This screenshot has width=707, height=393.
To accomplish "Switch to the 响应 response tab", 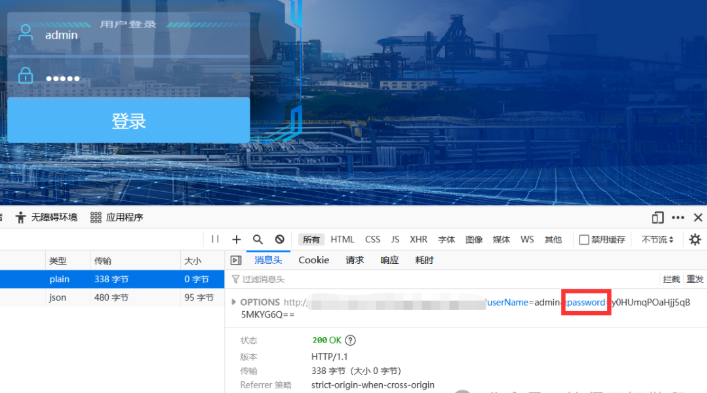I will (x=389, y=260).
